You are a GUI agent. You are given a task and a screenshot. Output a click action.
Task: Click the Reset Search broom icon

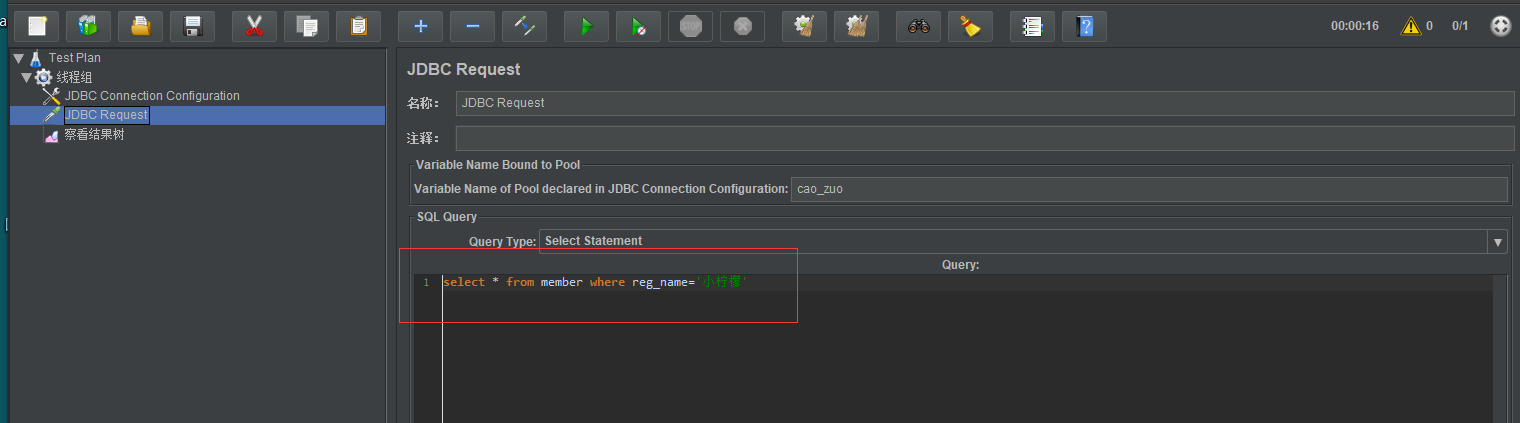tap(970, 26)
